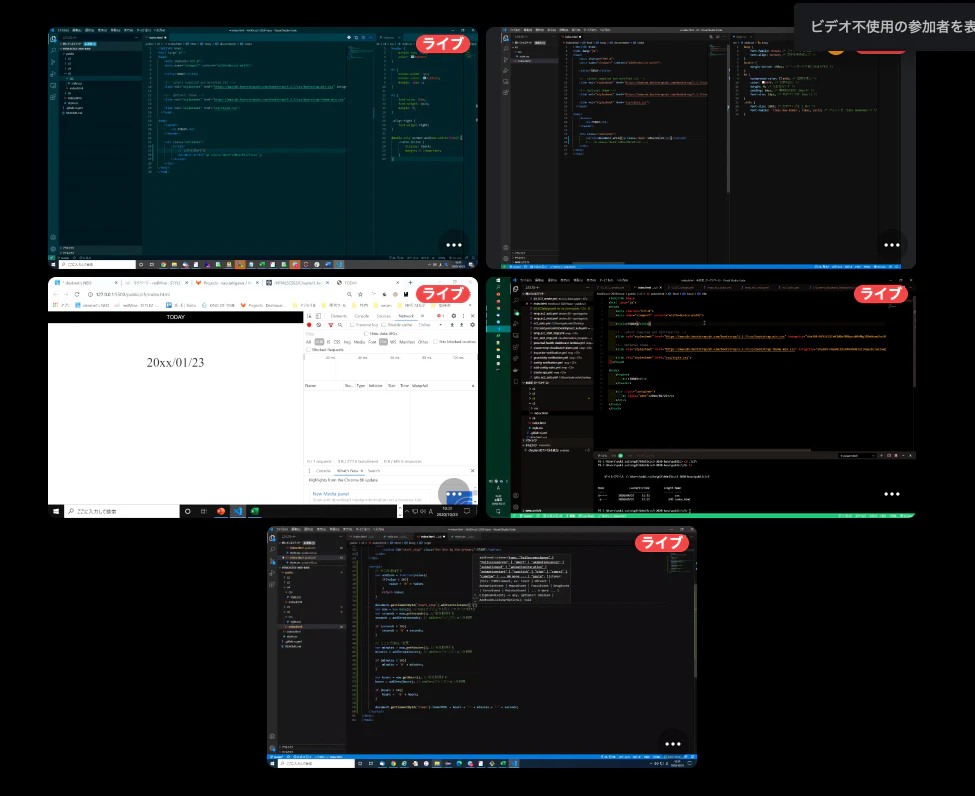This screenshot has height=796, width=975.
Task: Tick the Disable cache checkbox
Action: [x=384, y=325]
